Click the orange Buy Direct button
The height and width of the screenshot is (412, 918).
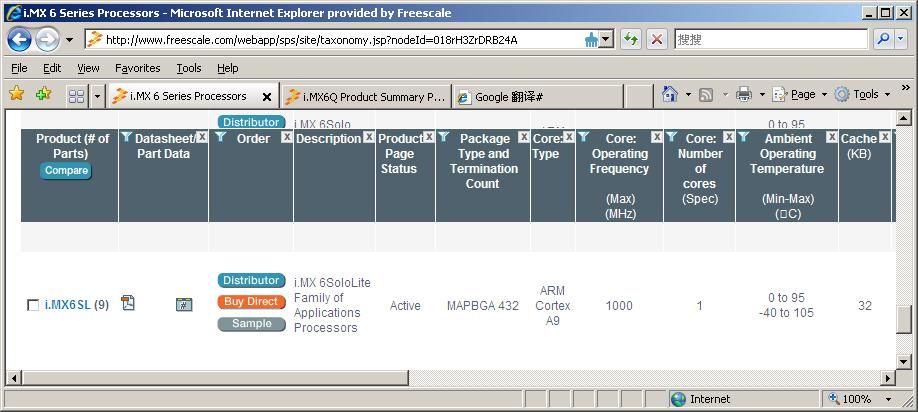coord(252,302)
